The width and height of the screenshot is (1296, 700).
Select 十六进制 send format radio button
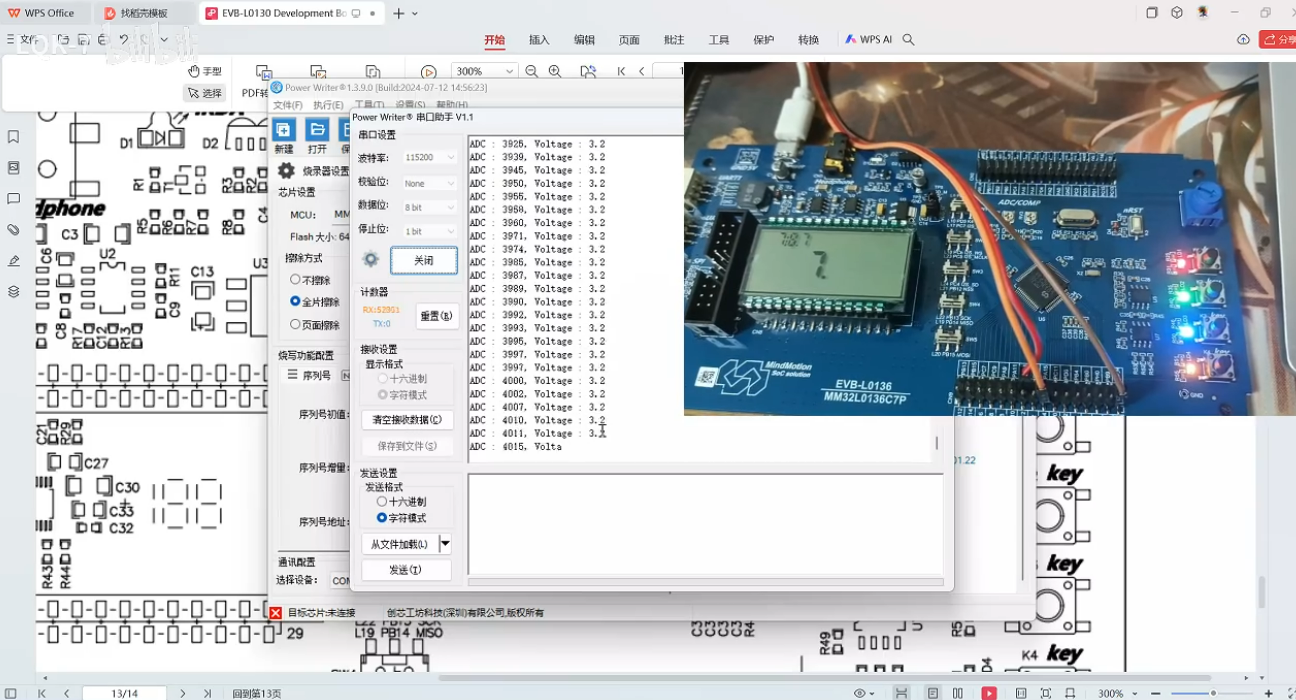coord(382,502)
